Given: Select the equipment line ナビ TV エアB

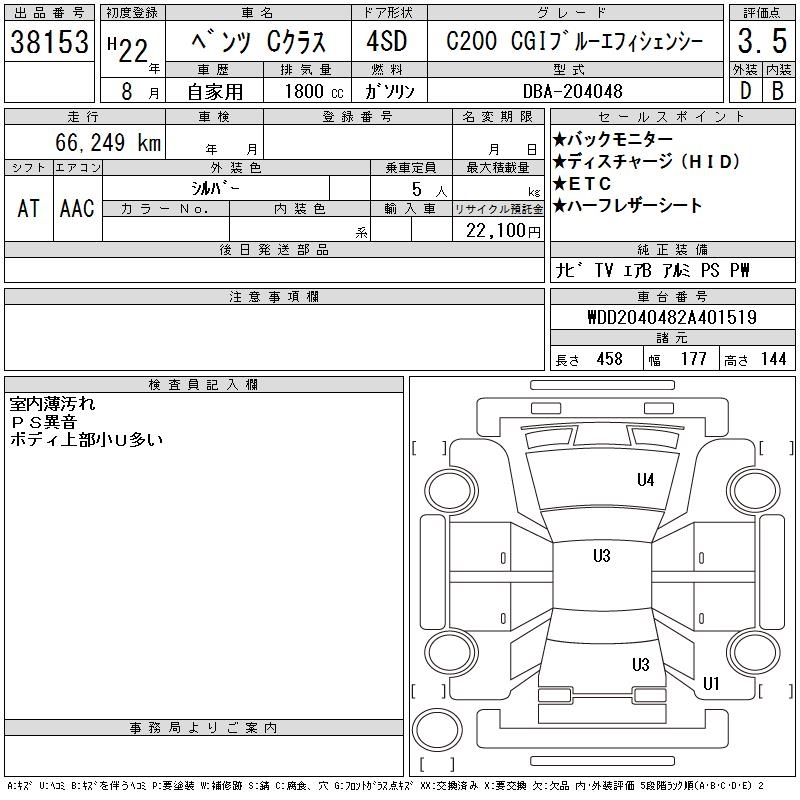Looking at the screenshot, I should pos(604,270).
